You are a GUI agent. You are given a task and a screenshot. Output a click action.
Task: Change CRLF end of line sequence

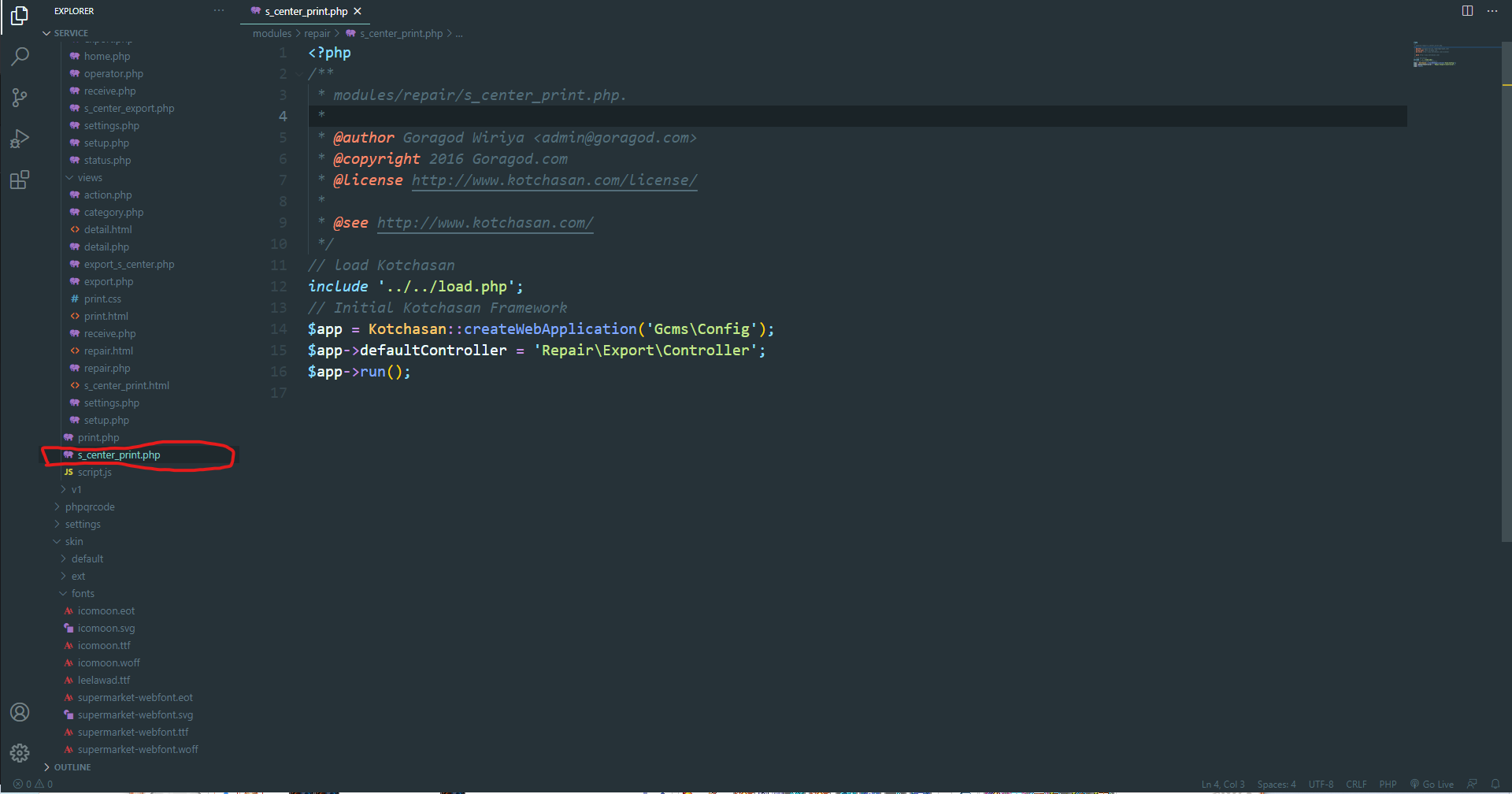click(x=1356, y=785)
